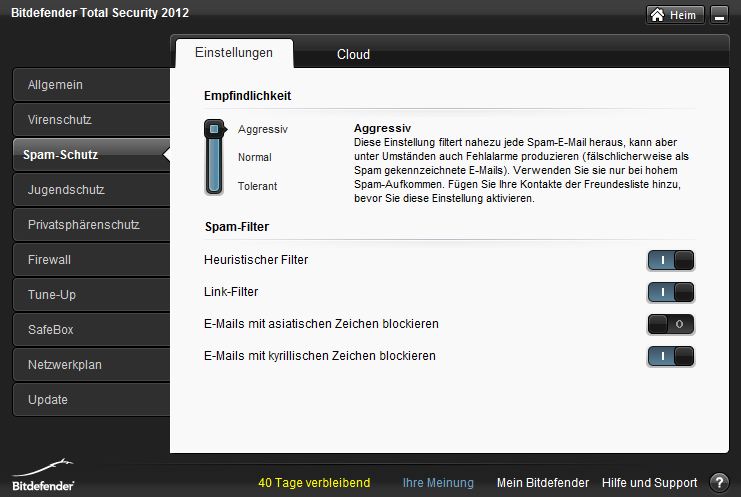Viewport: 741px width, 497px height.
Task: Open the Tune-Up section
Action: (x=91, y=295)
